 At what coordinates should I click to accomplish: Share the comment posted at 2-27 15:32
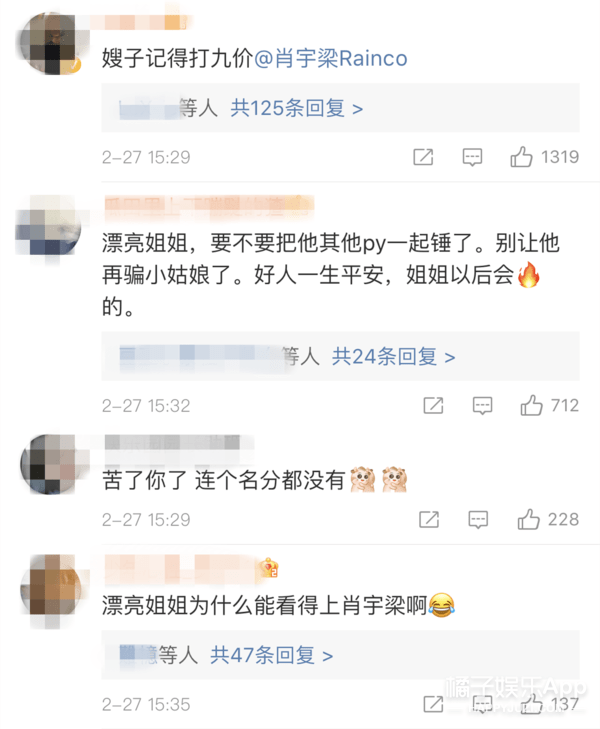[x=433, y=405]
